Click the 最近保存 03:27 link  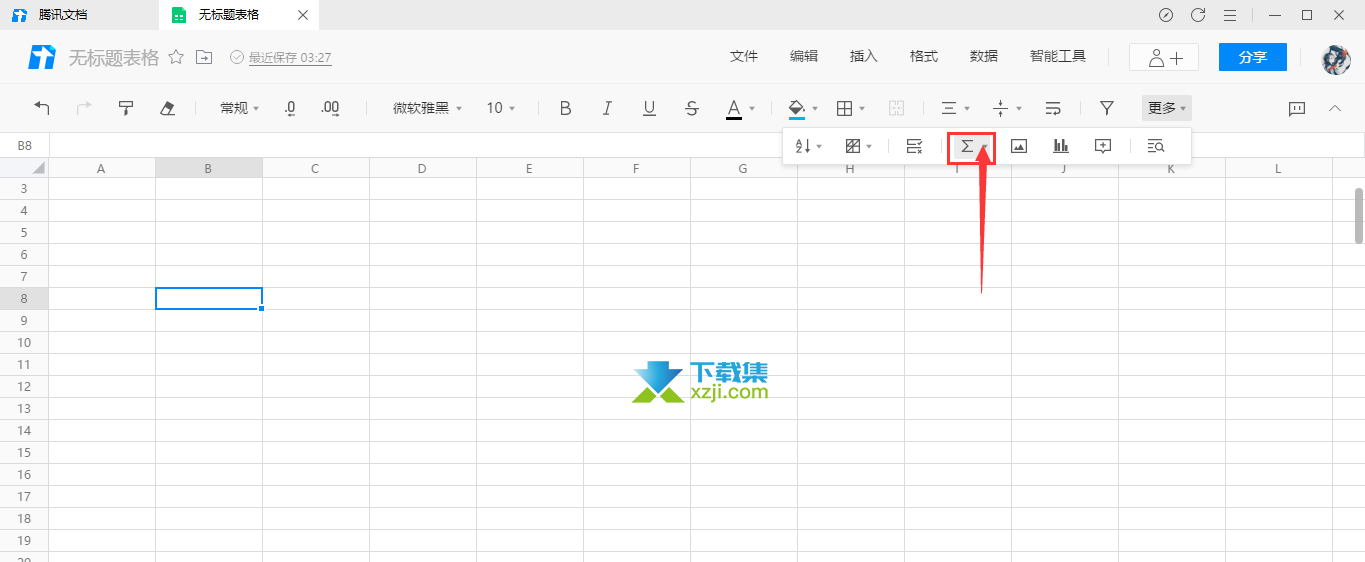pos(289,58)
